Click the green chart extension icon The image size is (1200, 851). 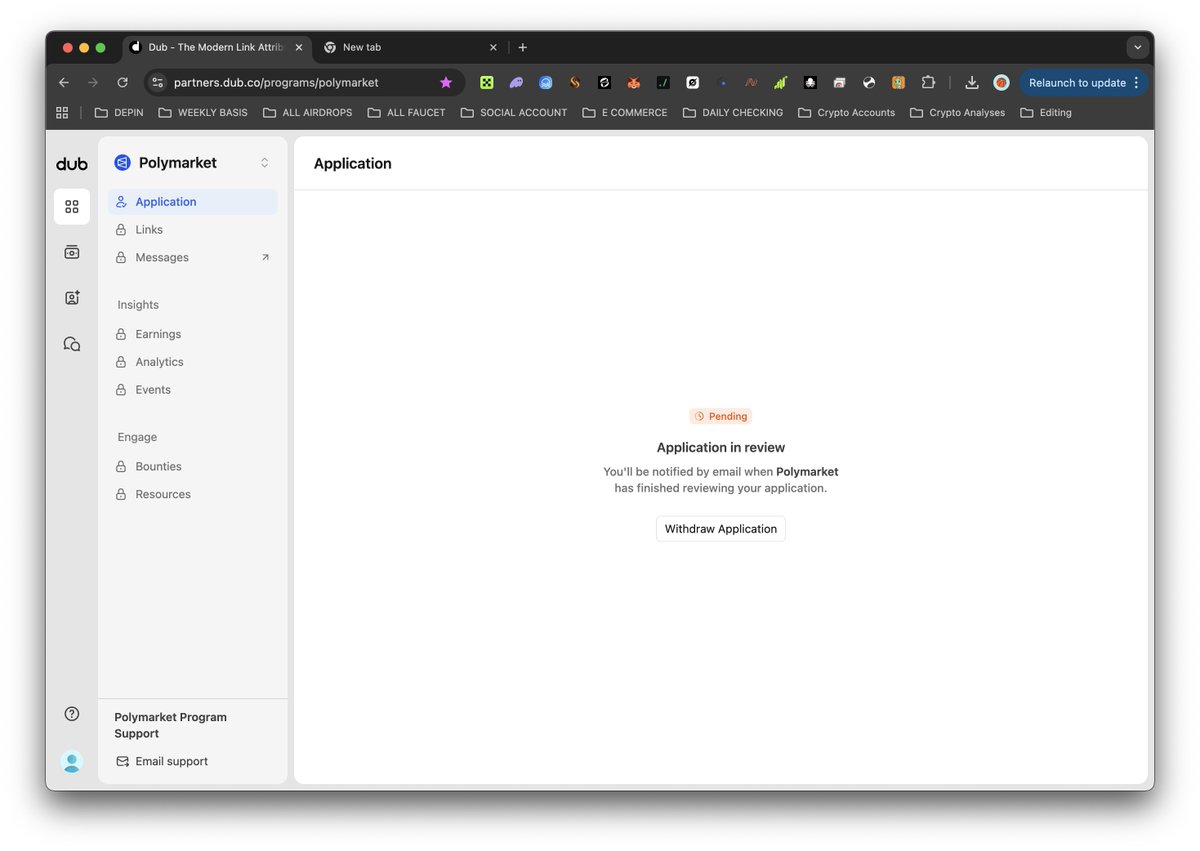781,83
